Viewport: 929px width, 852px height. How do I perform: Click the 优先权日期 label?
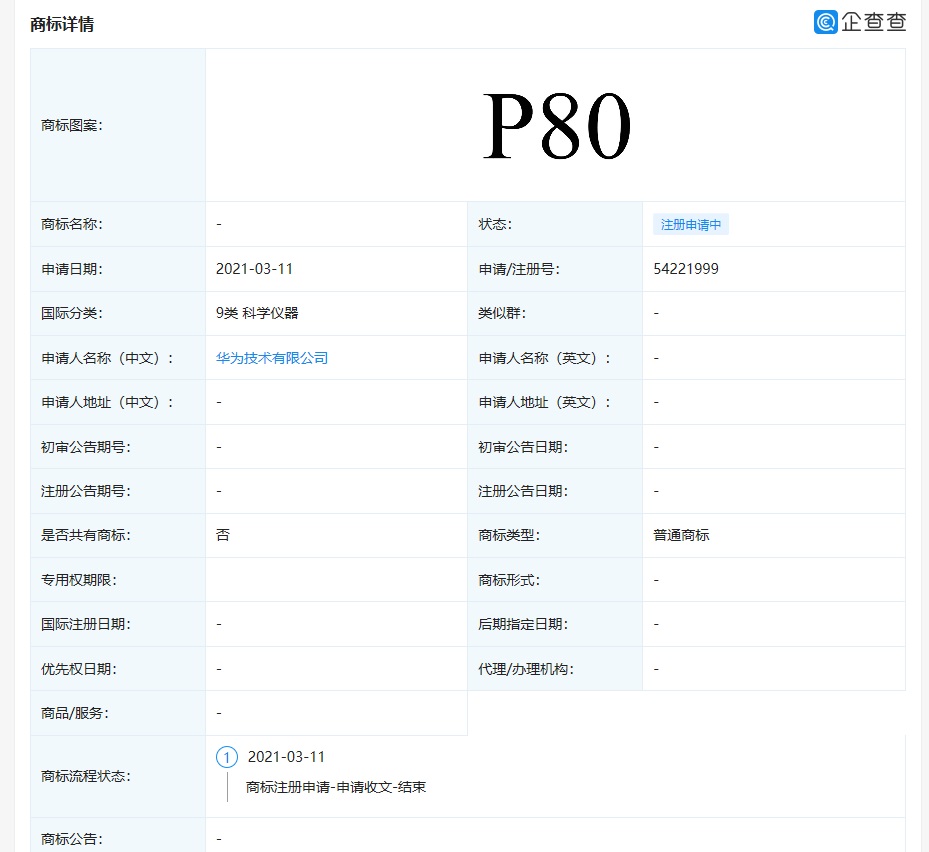[x=79, y=669]
